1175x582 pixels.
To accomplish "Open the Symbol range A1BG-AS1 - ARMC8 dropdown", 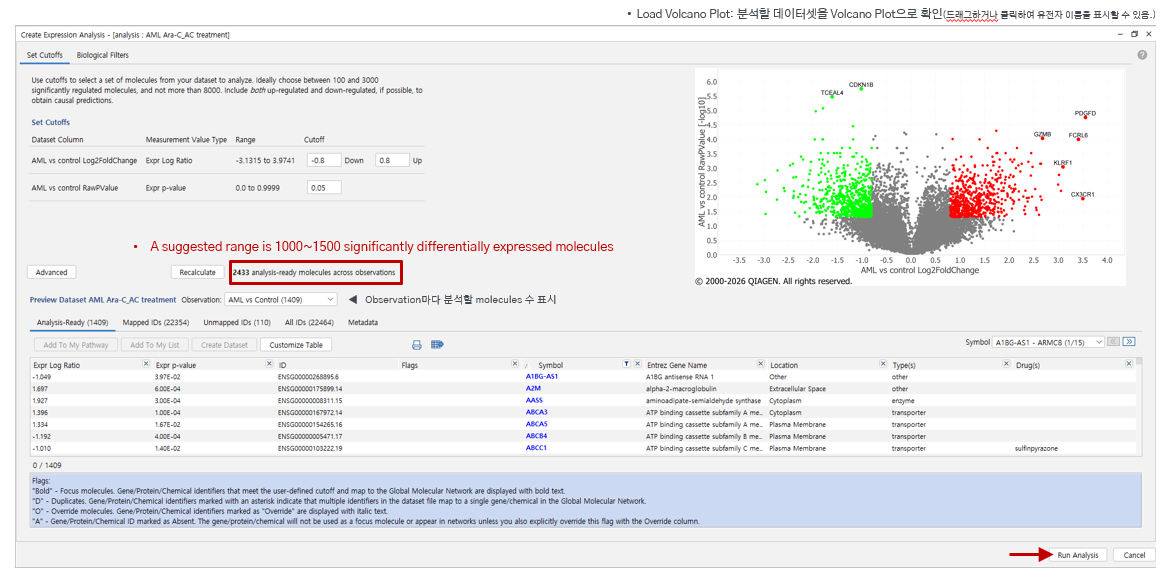I will pyautogui.click(x=1048, y=342).
